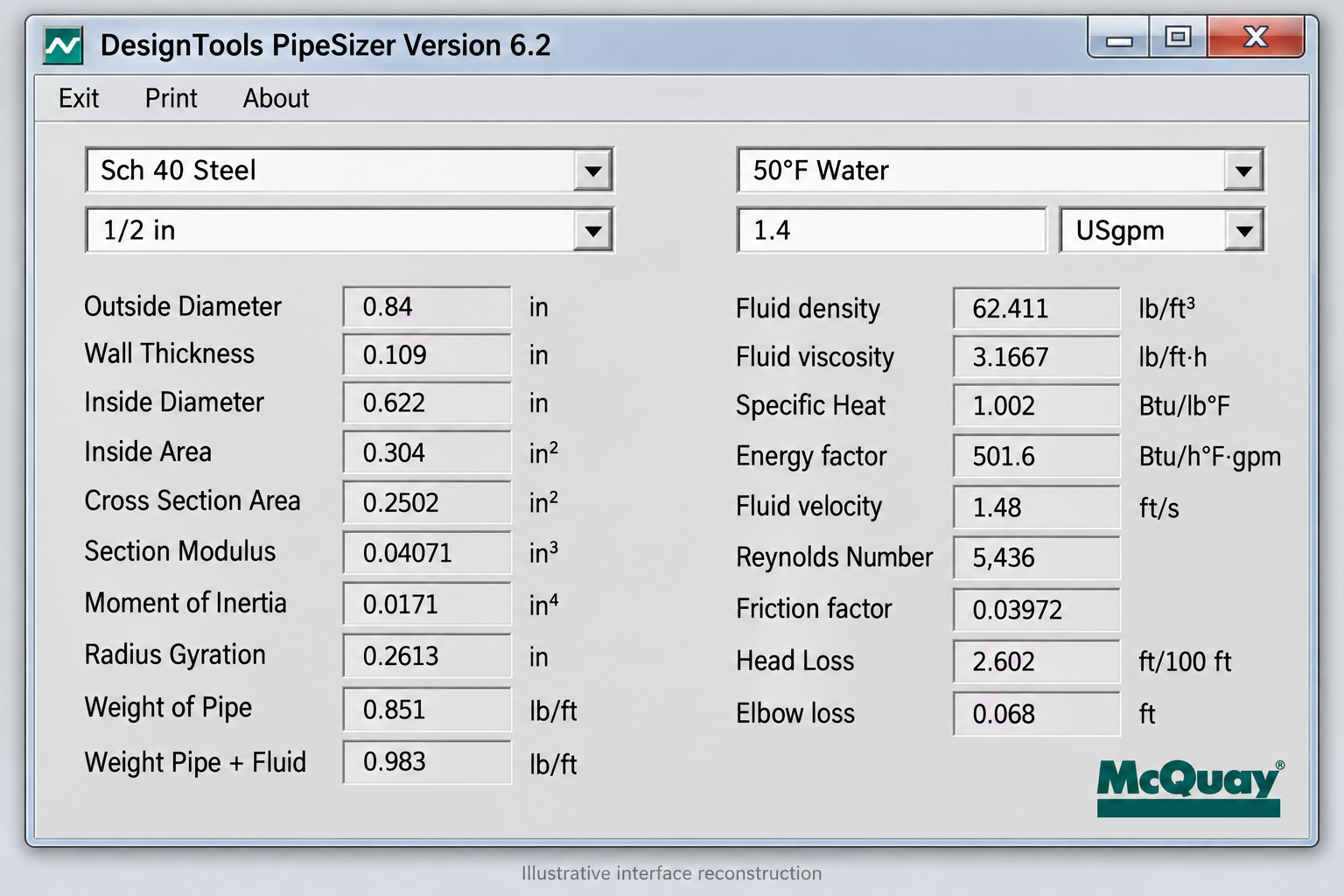Select the USgpm units combo box
Viewport: 1344px width, 896px height.
[1161, 231]
